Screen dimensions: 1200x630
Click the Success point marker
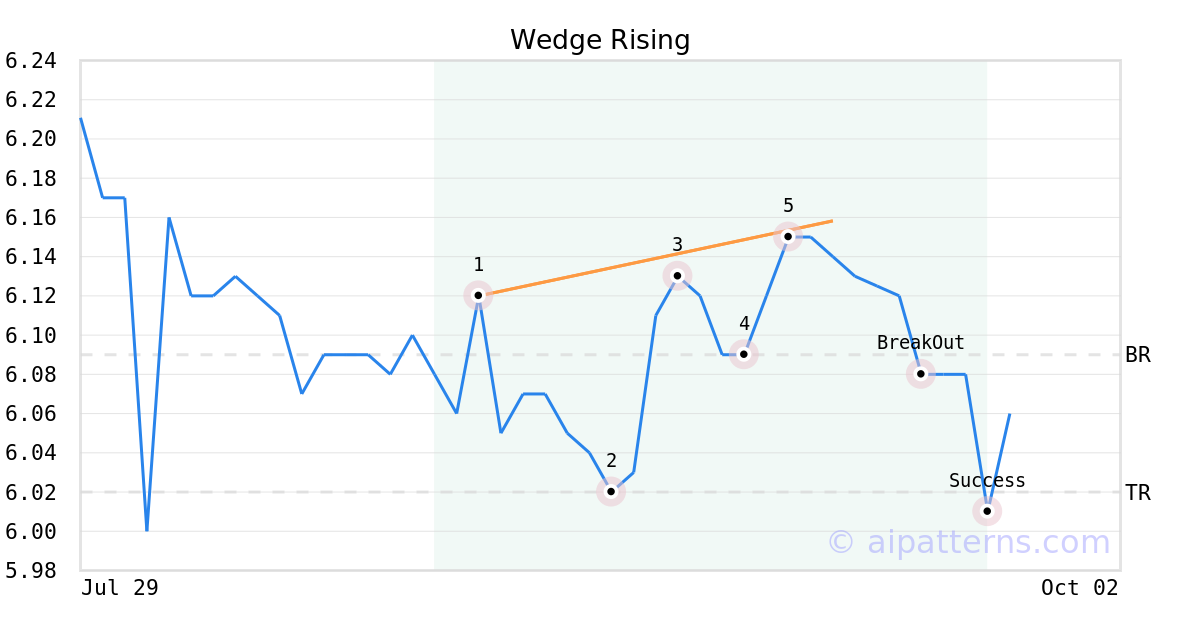[x=987, y=511]
